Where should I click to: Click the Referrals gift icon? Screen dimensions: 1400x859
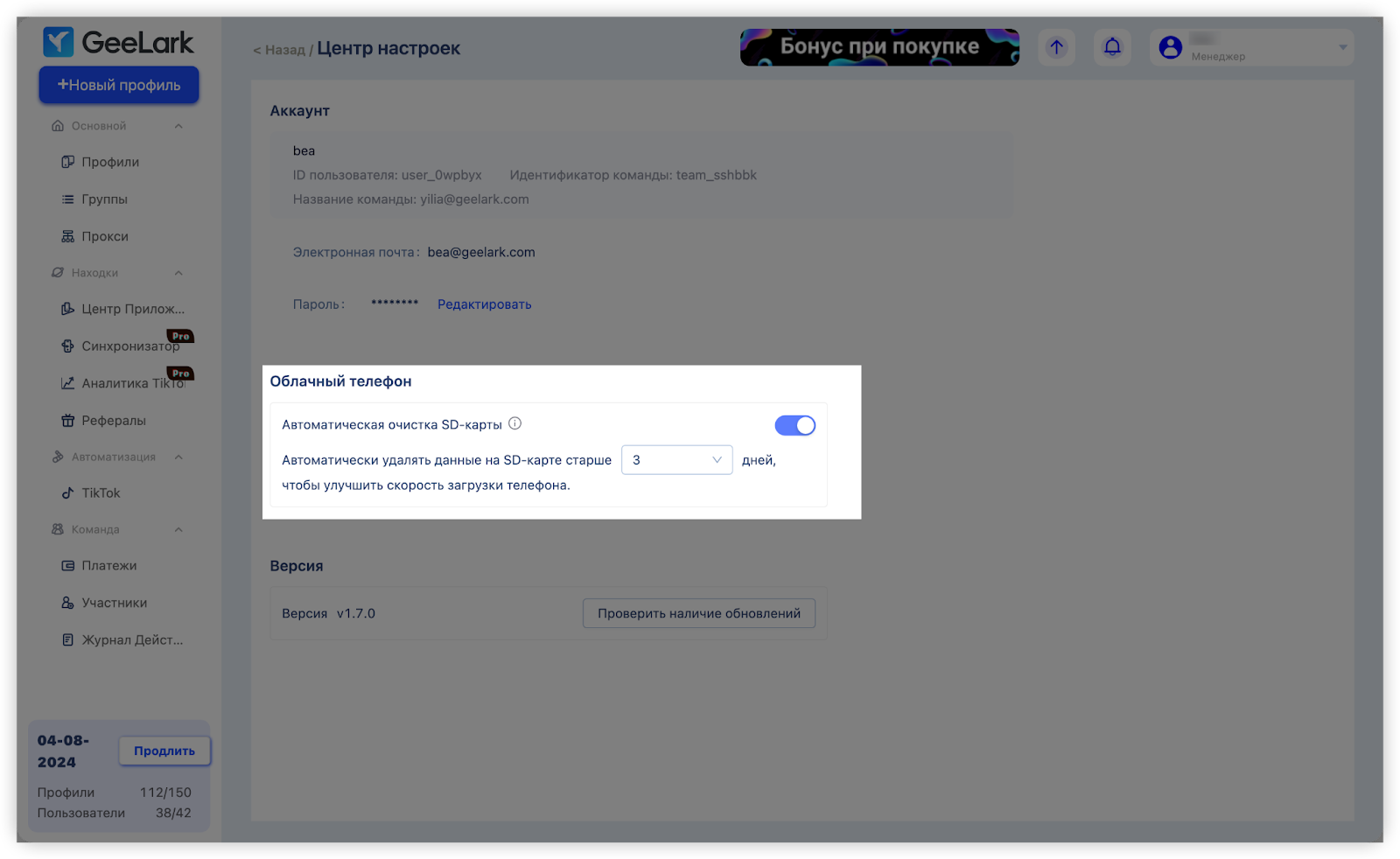click(67, 421)
